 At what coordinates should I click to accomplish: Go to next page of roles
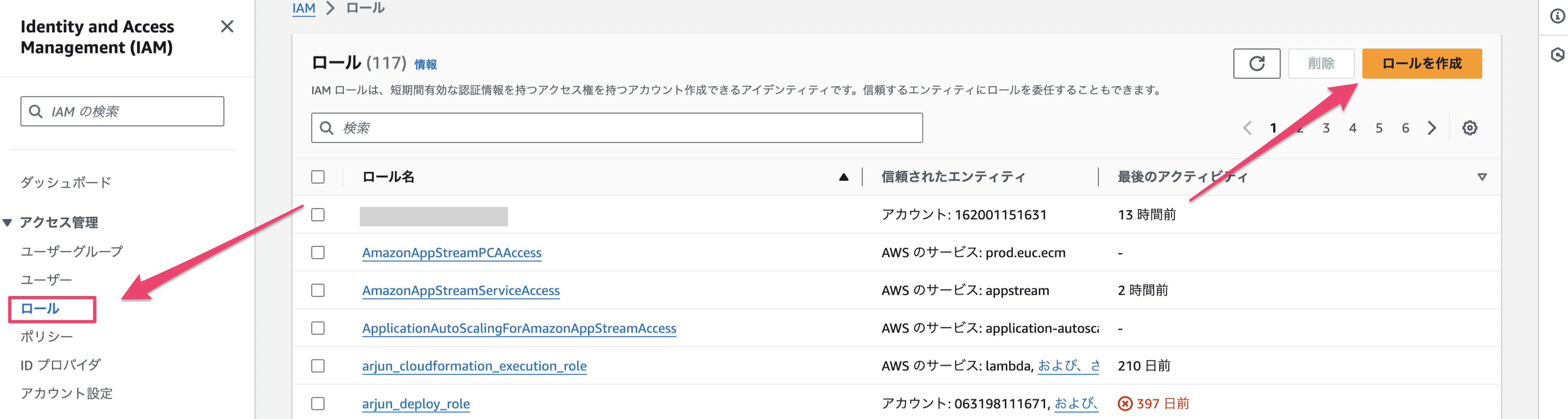click(x=1432, y=128)
